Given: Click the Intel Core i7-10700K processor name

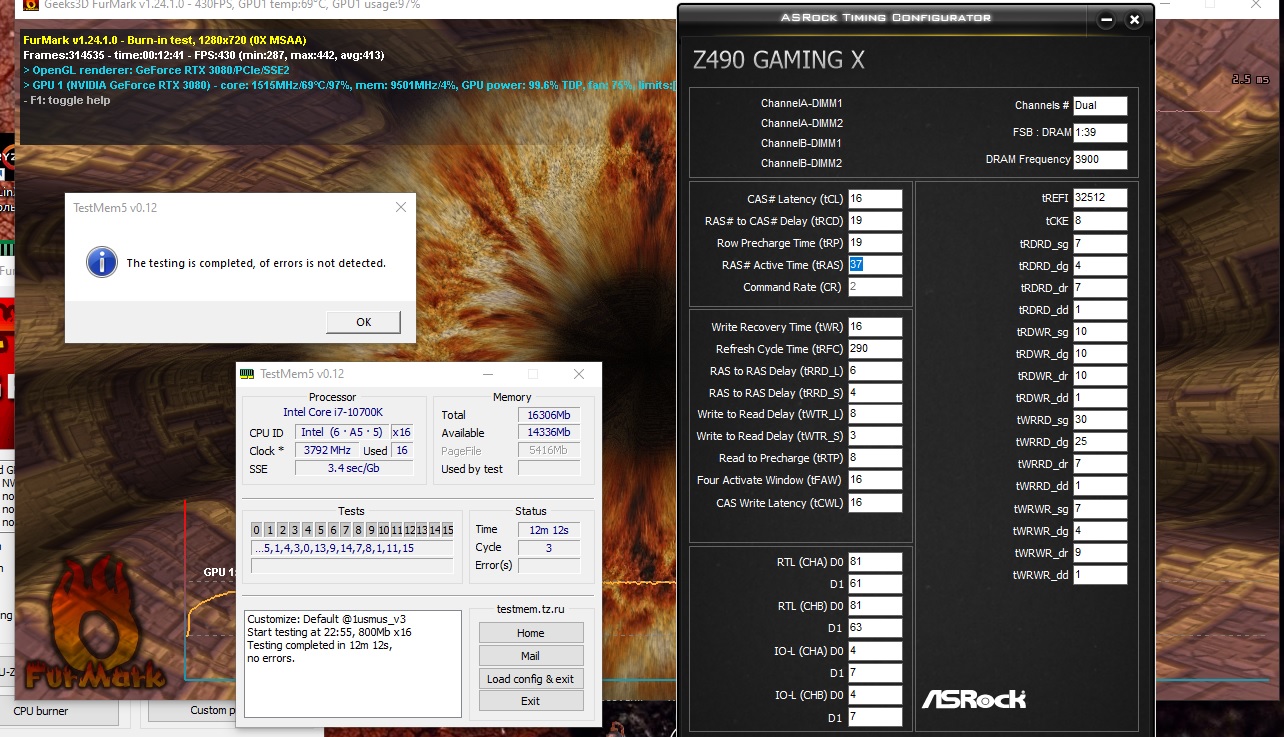Looking at the screenshot, I should click(x=333, y=412).
